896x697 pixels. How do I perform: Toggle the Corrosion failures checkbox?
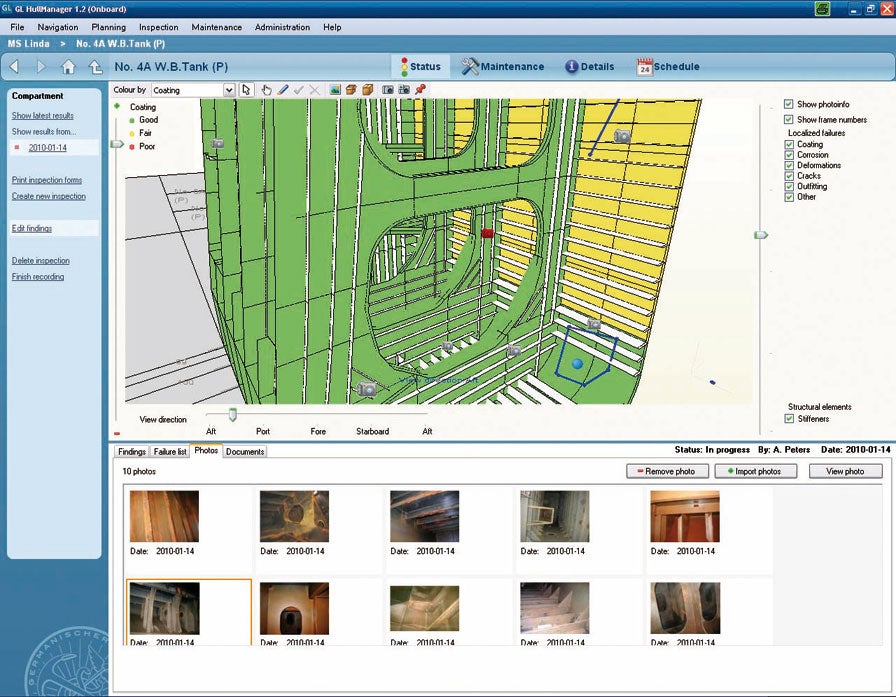[790, 155]
